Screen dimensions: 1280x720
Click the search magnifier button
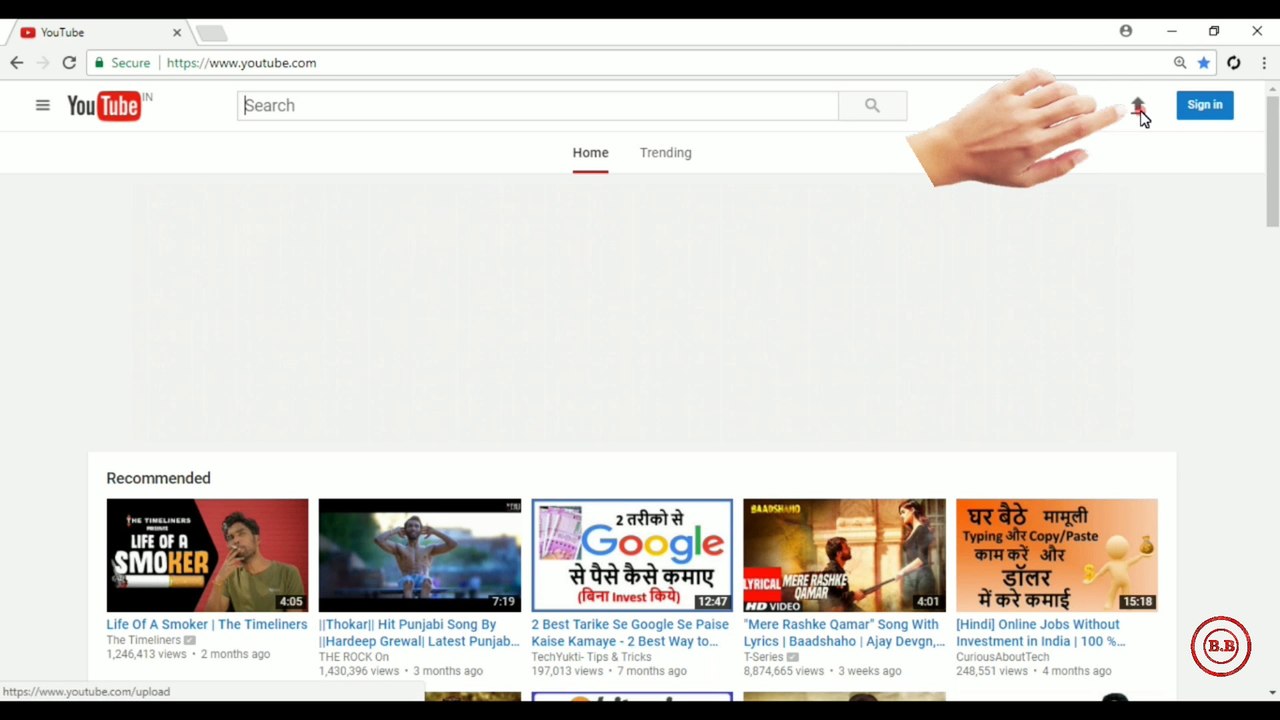pyautogui.click(x=872, y=105)
